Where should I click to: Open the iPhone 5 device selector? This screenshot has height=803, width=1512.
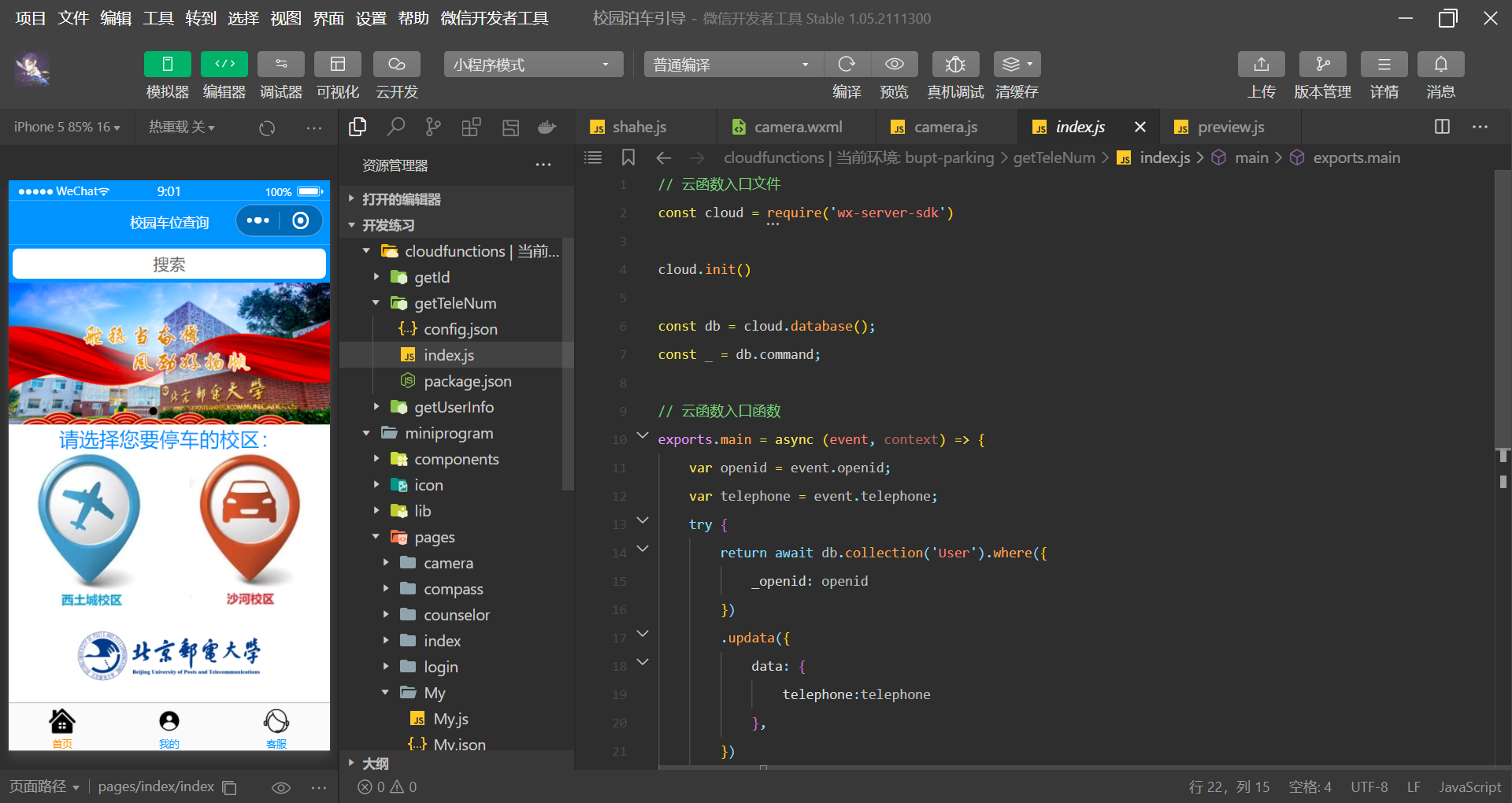pyautogui.click(x=67, y=127)
